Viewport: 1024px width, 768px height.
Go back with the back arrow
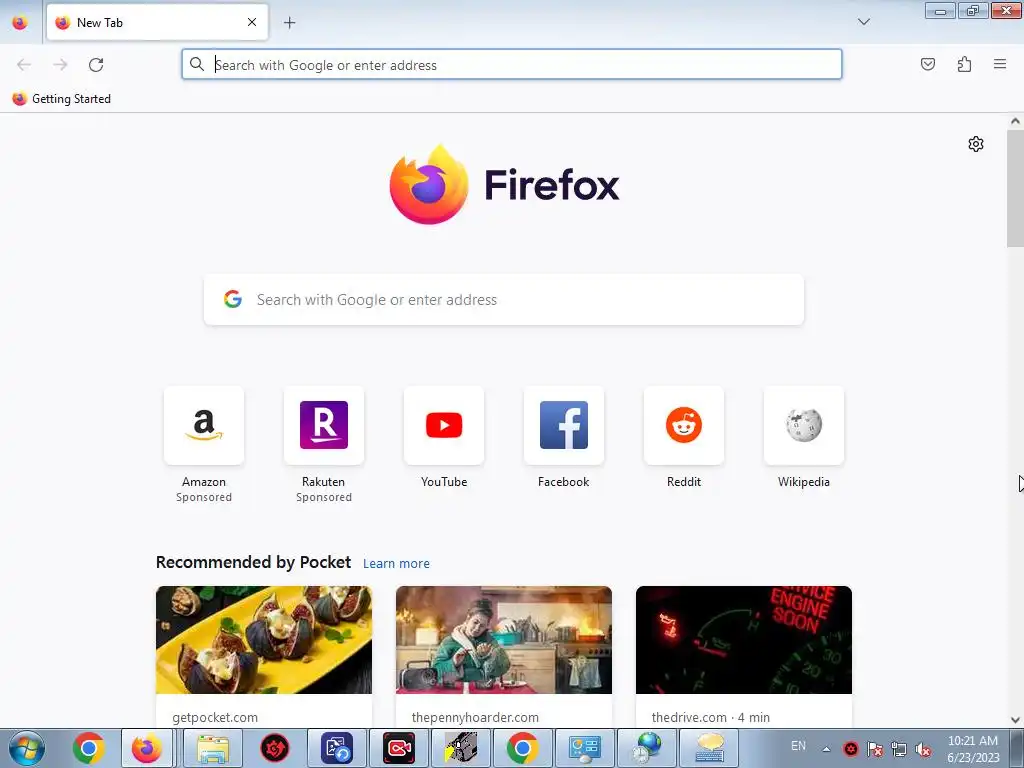click(24, 65)
